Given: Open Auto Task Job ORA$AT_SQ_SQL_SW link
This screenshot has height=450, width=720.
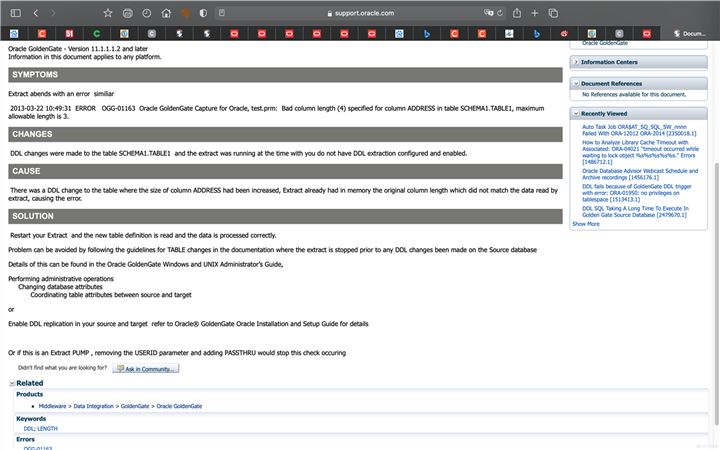Looking at the screenshot, I should [x=639, y=130].
